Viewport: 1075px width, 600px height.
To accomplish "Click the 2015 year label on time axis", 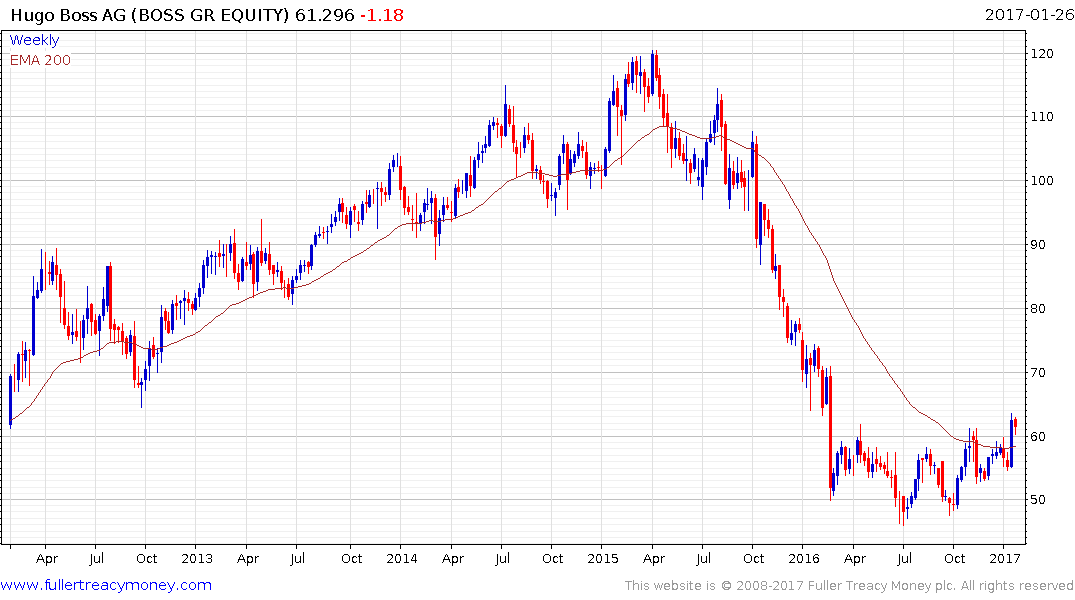I will click(603, 558).
